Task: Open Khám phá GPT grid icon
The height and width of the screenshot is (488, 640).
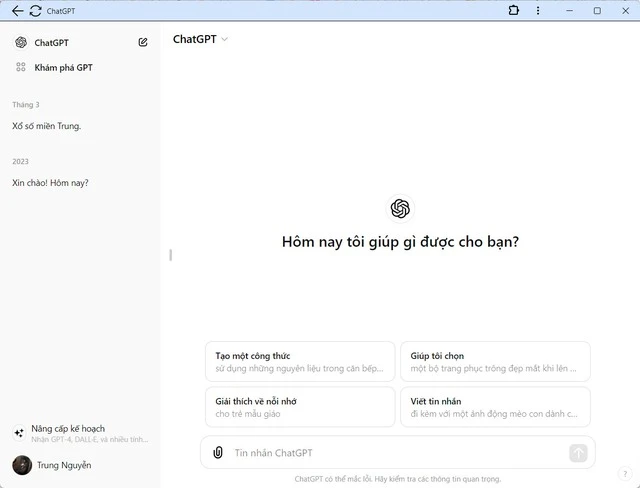Action: coord(21,67)
